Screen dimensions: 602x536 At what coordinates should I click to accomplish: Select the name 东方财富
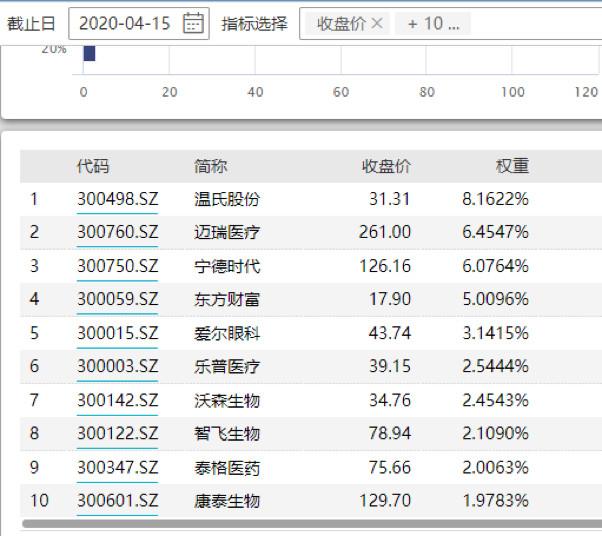coord(227,299)
